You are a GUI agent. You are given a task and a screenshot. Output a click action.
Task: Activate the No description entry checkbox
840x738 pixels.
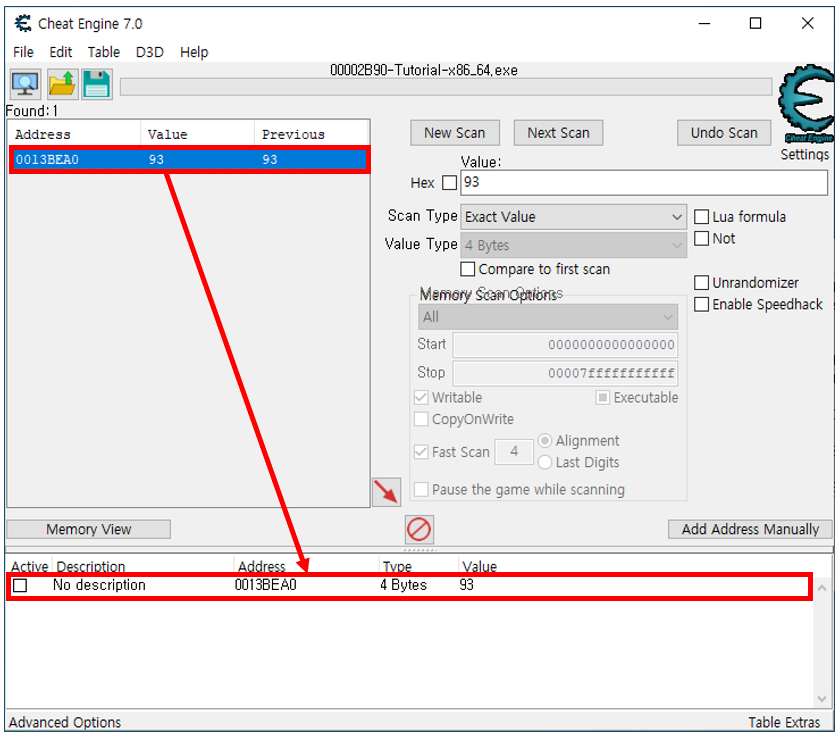(20, 585)
